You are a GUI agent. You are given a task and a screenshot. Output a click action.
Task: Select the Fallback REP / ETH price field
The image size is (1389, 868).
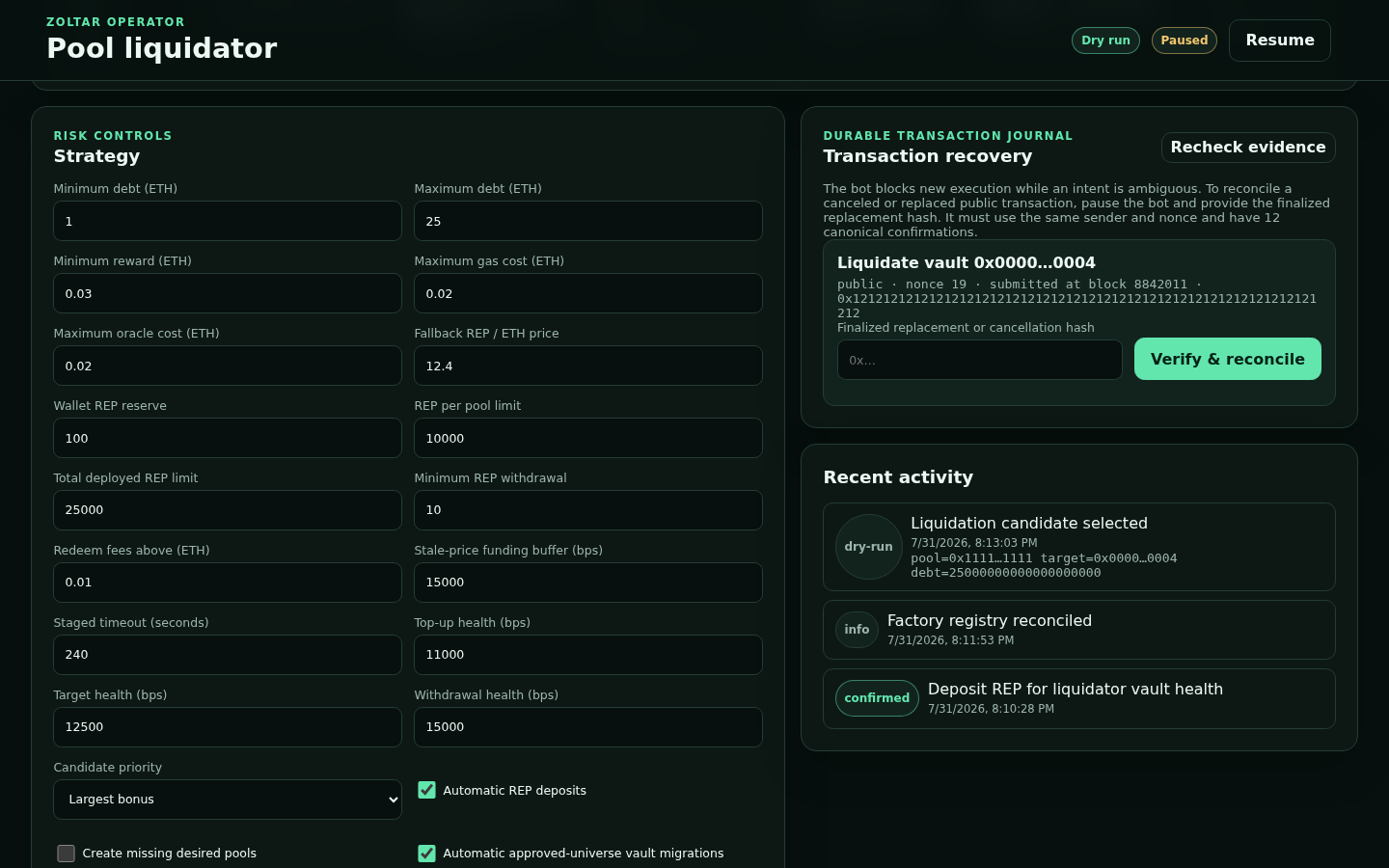point(588,366)
